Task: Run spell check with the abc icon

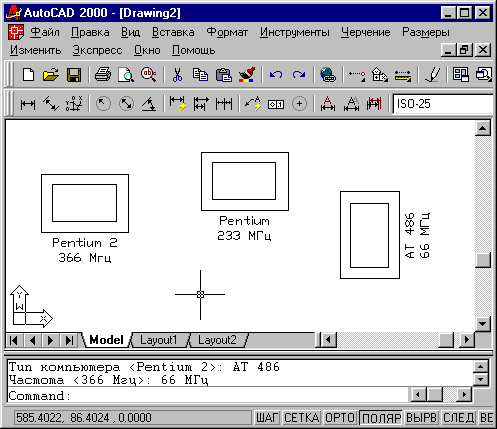Action: (x=148, y=75)
